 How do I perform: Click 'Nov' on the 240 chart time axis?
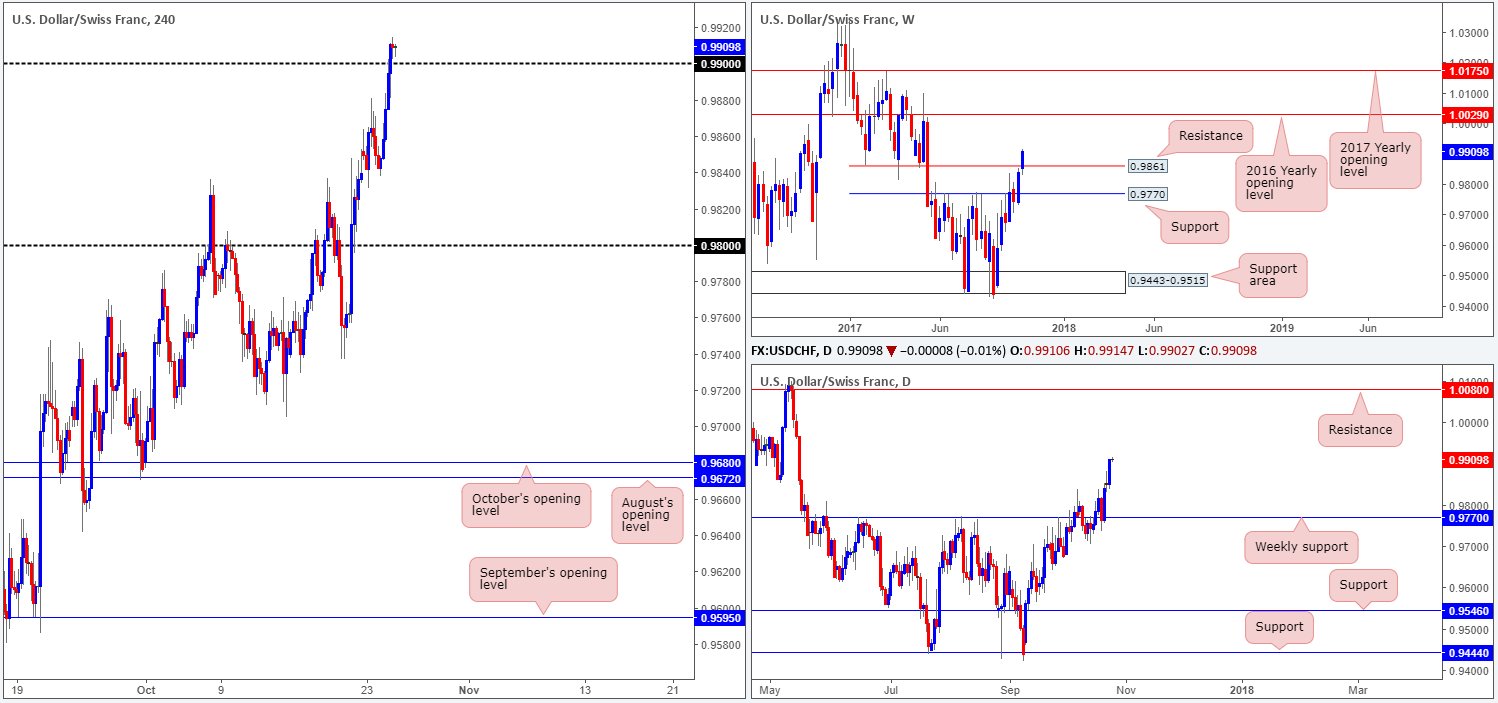tap(467, 689)
